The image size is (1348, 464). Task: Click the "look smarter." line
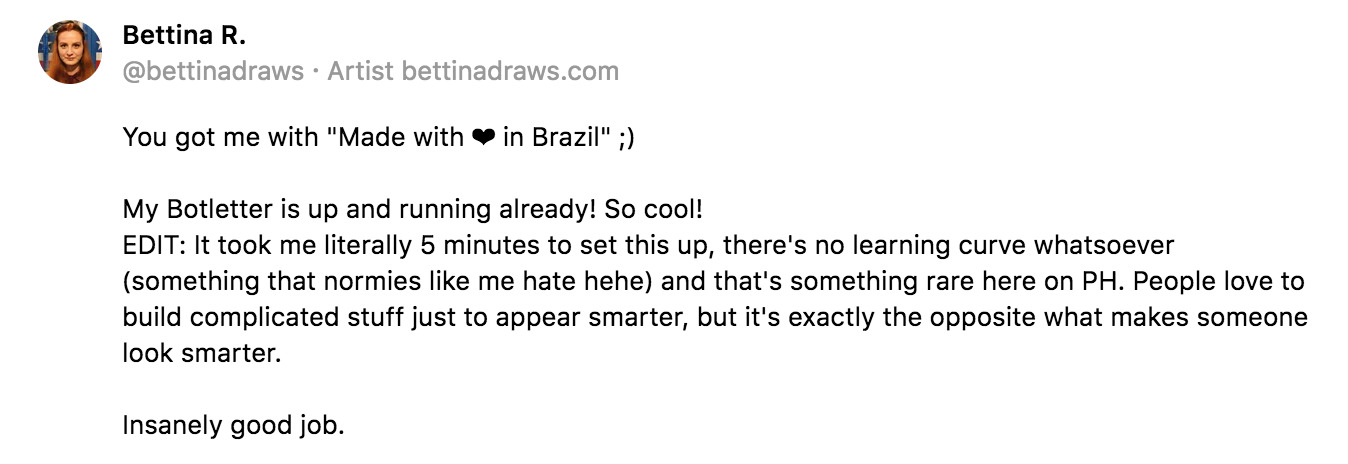(202, 353)
